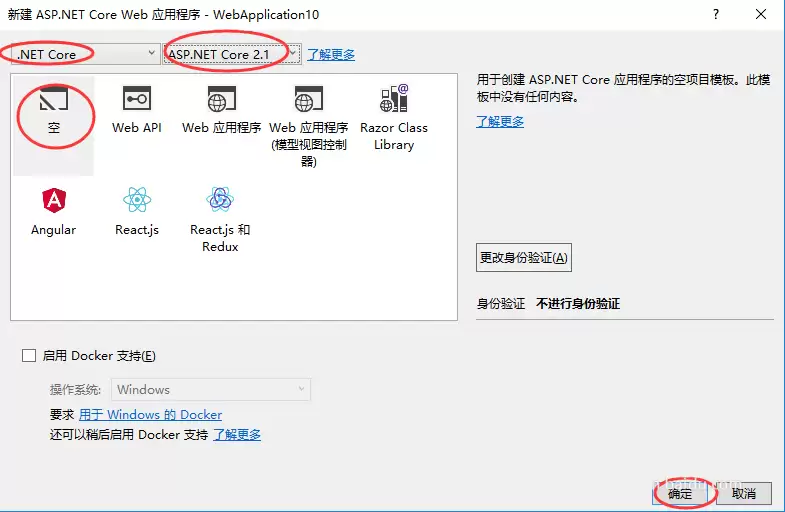Click the template description text 用于创建 ASP.NET Core

click(623, 88)
